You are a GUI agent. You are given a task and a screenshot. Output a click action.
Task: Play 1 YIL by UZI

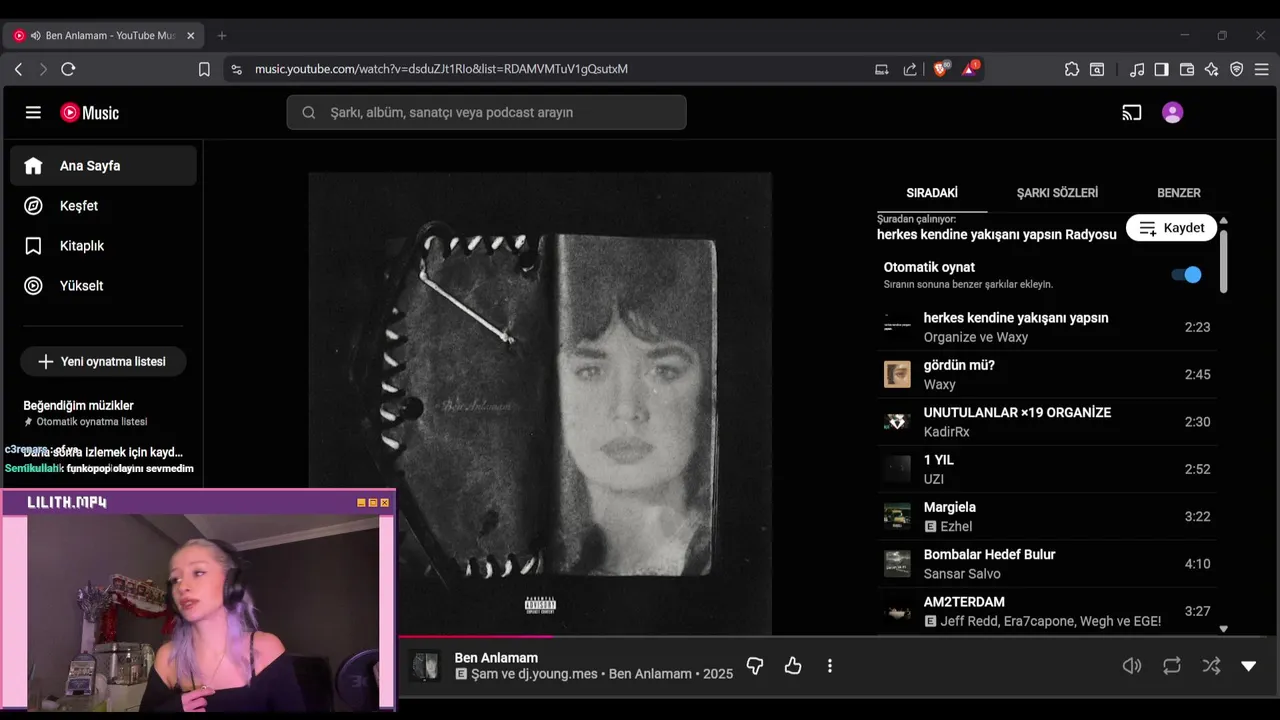pos(1047,469)
